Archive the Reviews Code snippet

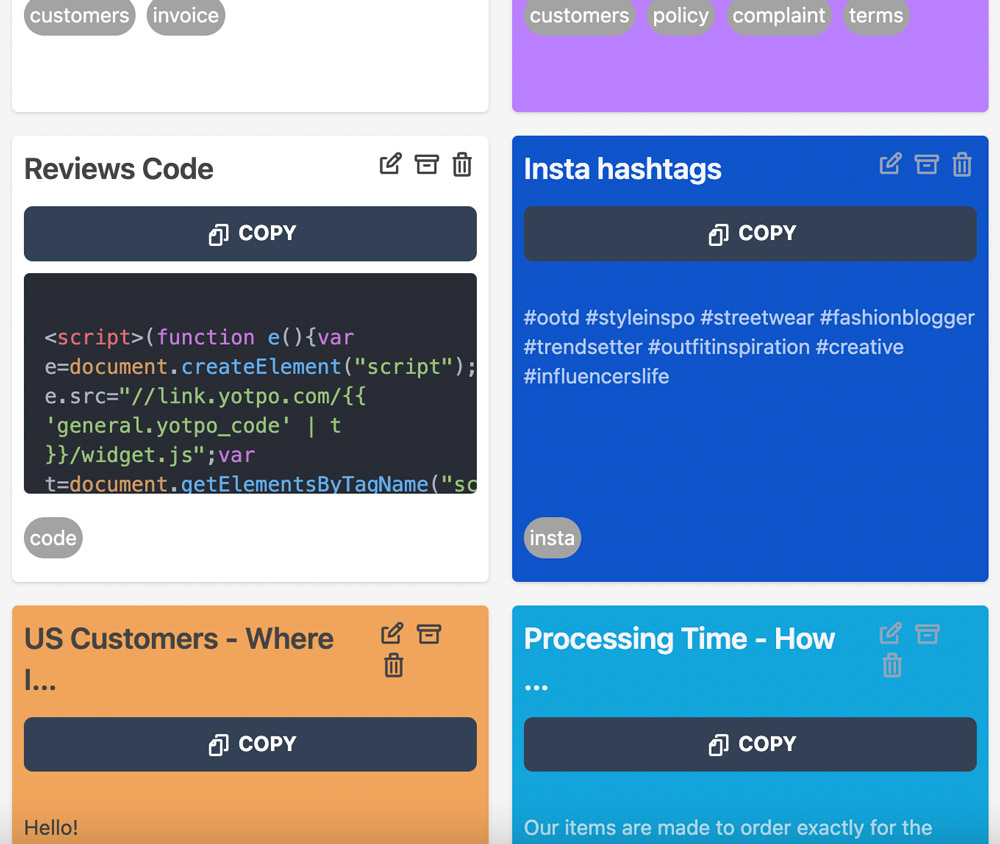[x=427, y=165]
